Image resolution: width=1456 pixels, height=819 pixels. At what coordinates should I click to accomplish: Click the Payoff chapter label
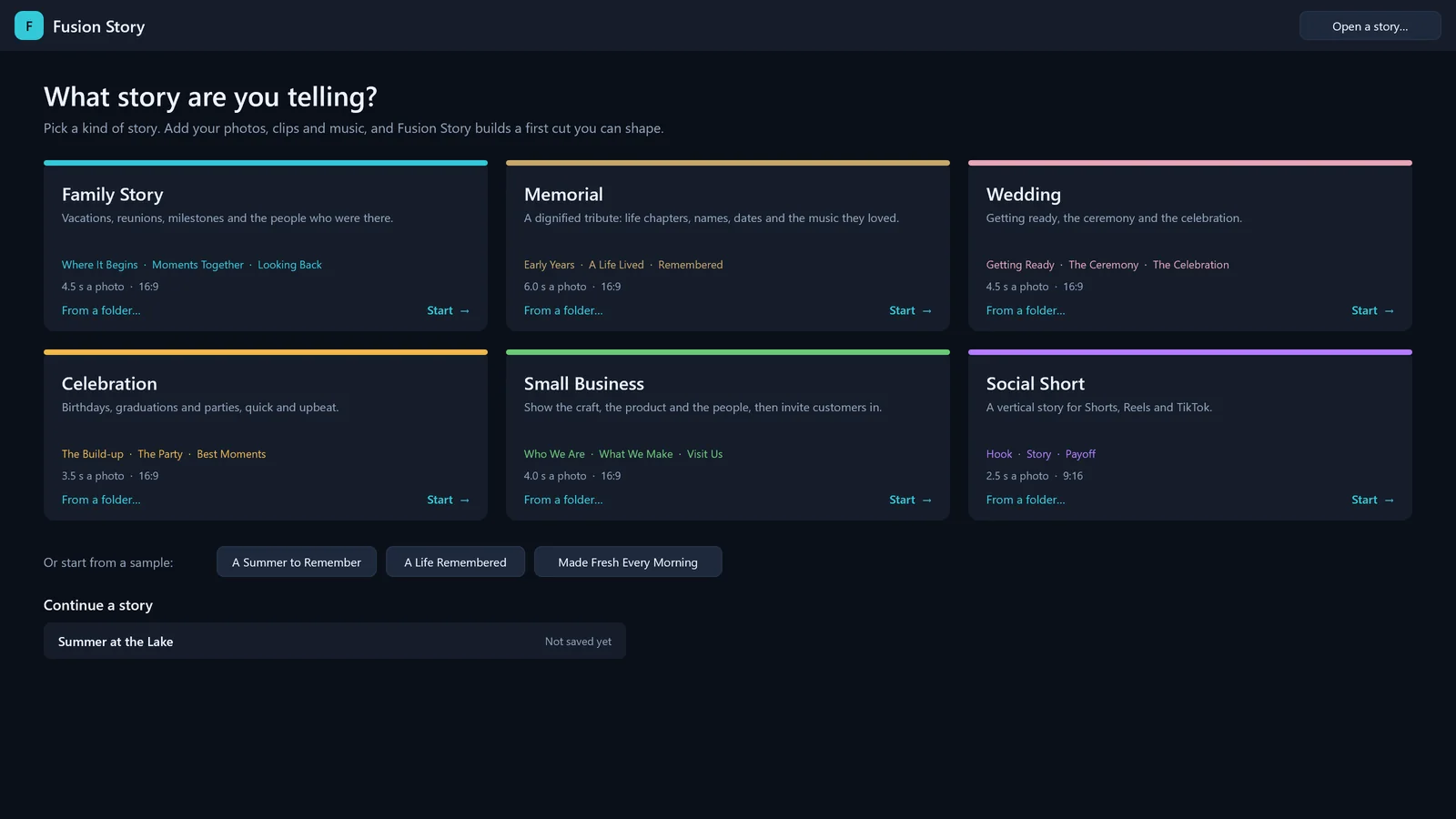[x=1080, y=454]
